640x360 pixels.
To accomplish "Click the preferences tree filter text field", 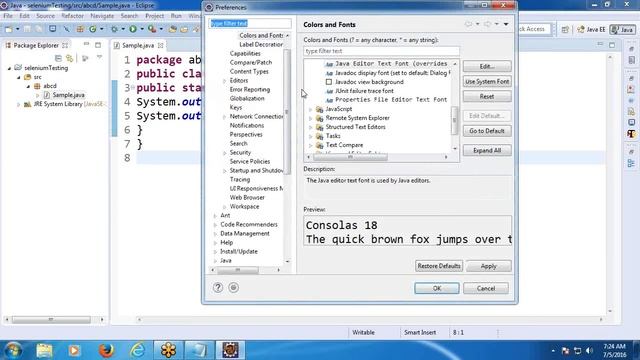I will tap(250, 24).
